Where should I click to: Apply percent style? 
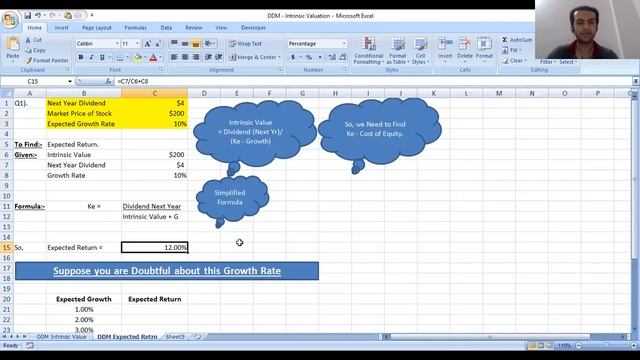tap(309, 57)
